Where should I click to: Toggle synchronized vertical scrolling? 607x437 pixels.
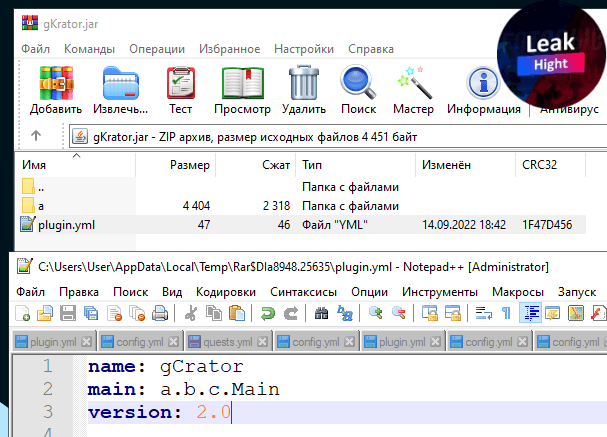coord(430,313)
